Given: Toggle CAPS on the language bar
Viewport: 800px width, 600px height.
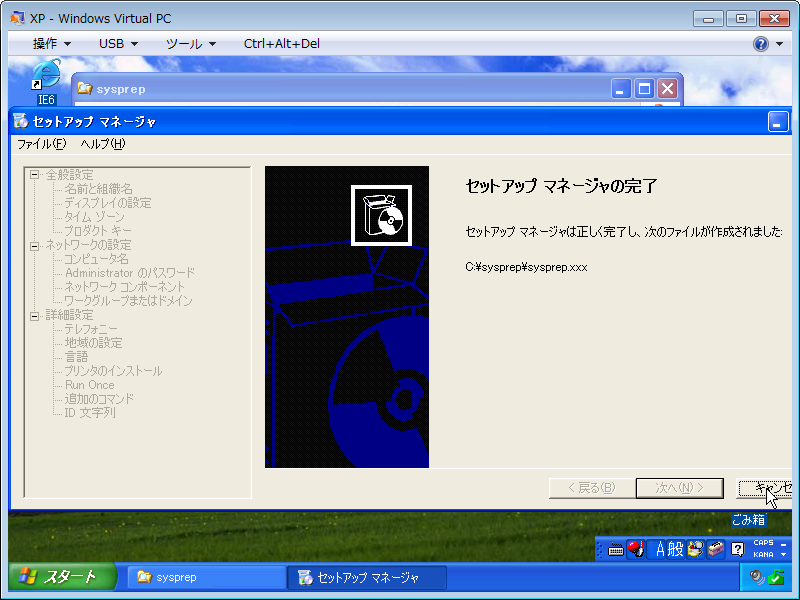Looking at the screenshot, I should [763, 543].
